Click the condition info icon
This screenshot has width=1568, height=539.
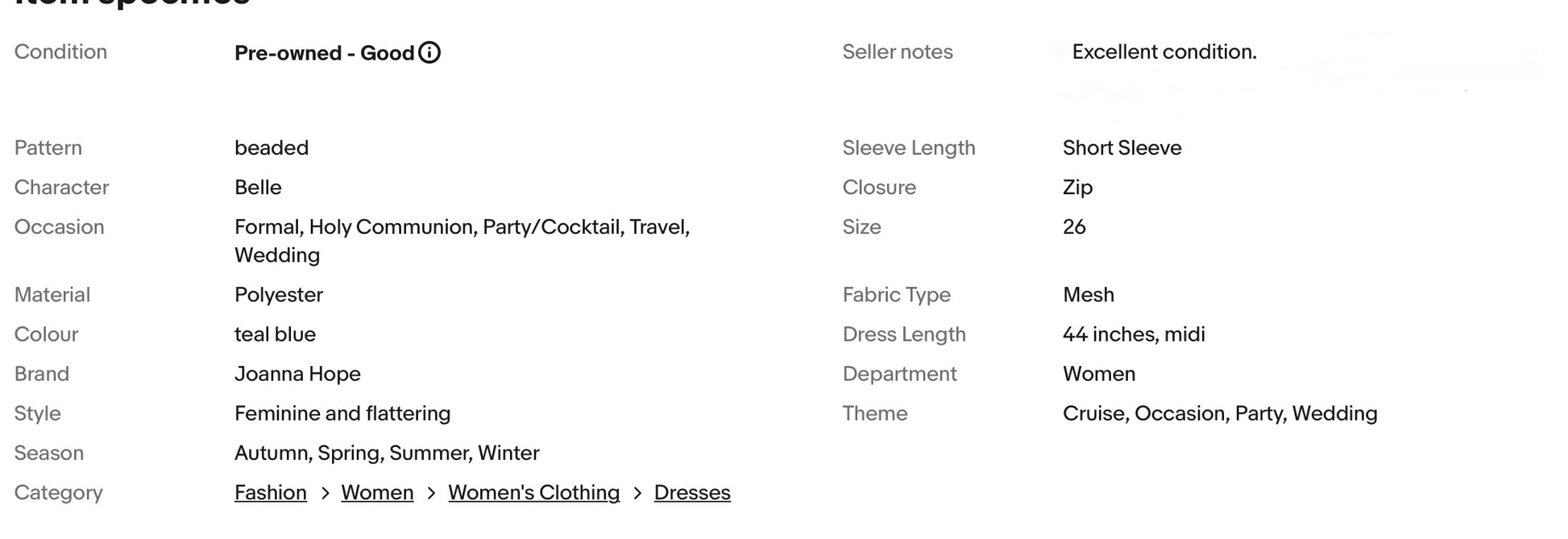(x=429, y=53)
